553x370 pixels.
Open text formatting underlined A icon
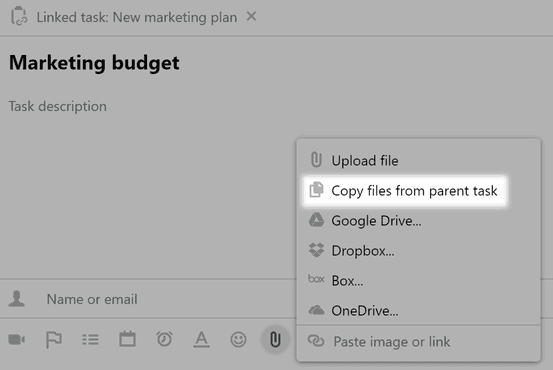[x=201, y=340]
